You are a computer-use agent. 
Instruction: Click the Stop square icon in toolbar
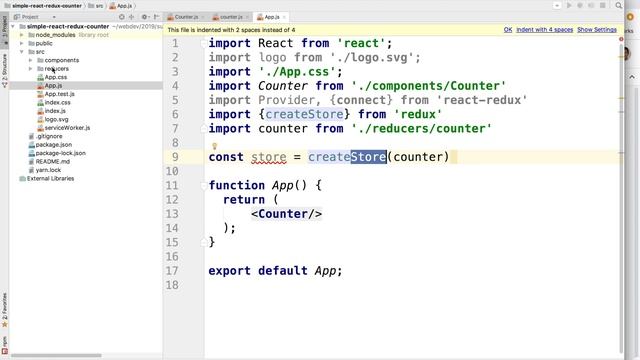click(x=602, y=5)
